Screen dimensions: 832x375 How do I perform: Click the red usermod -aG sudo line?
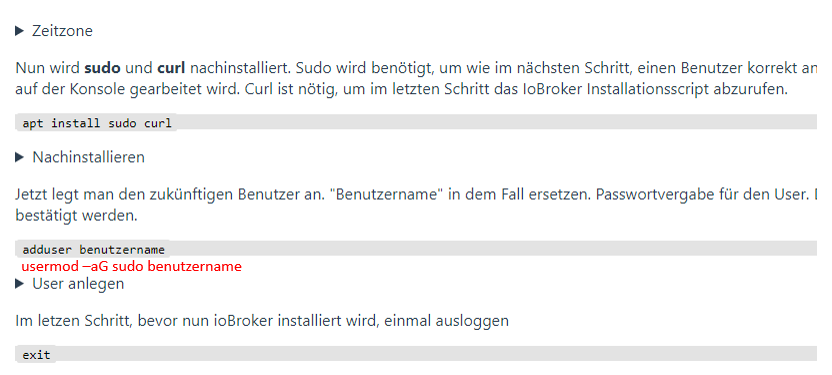pos(131,266)
